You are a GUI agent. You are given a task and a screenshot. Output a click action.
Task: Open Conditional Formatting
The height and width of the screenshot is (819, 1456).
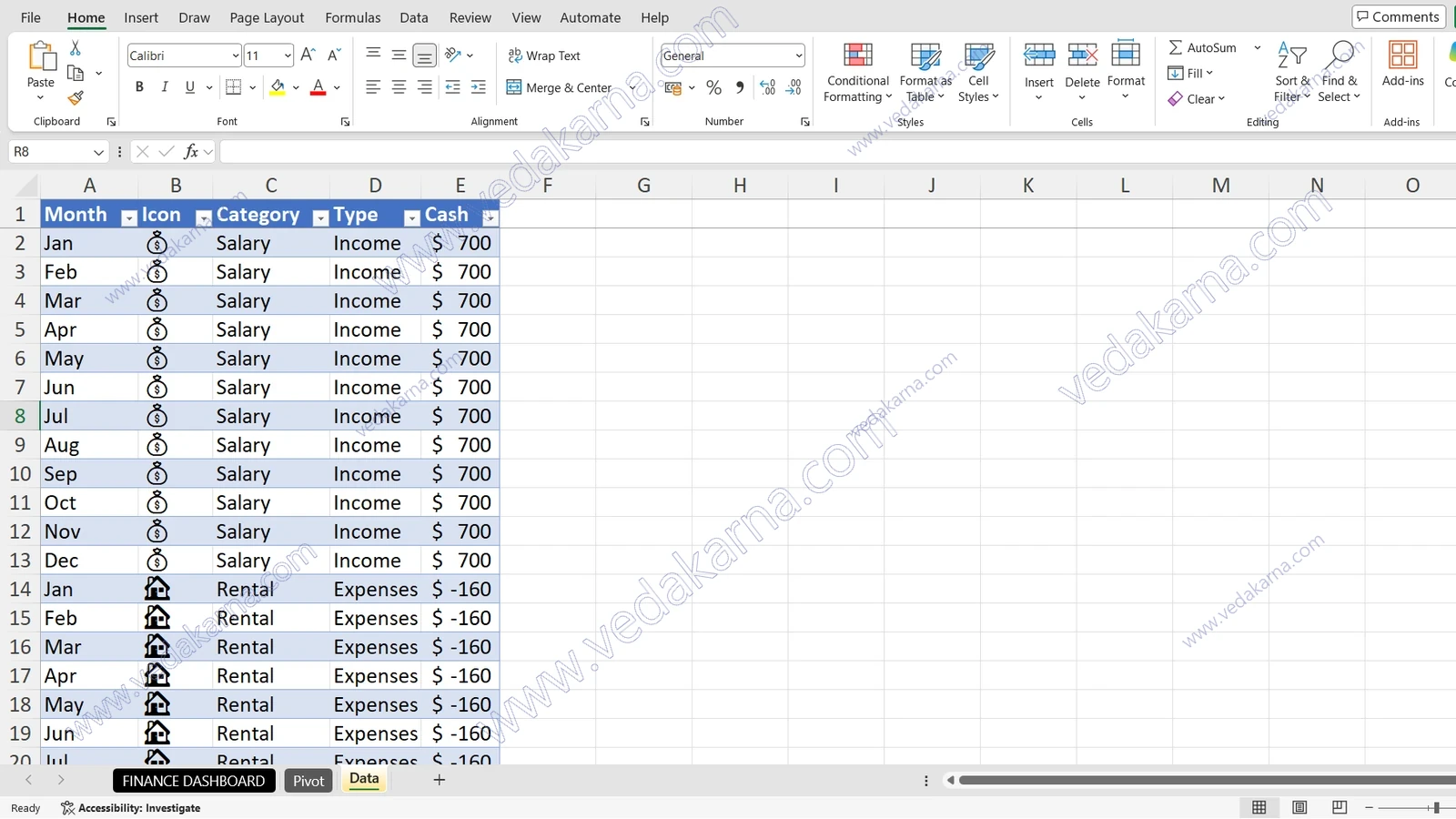(857, 72)
